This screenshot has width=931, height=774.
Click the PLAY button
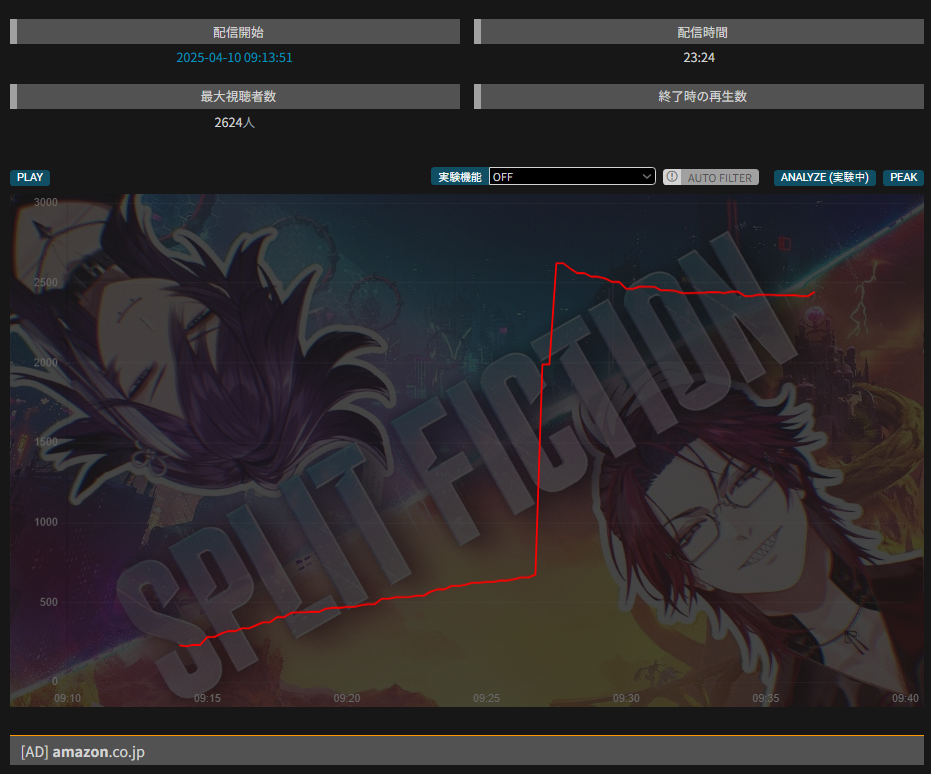tap(30, 177)
